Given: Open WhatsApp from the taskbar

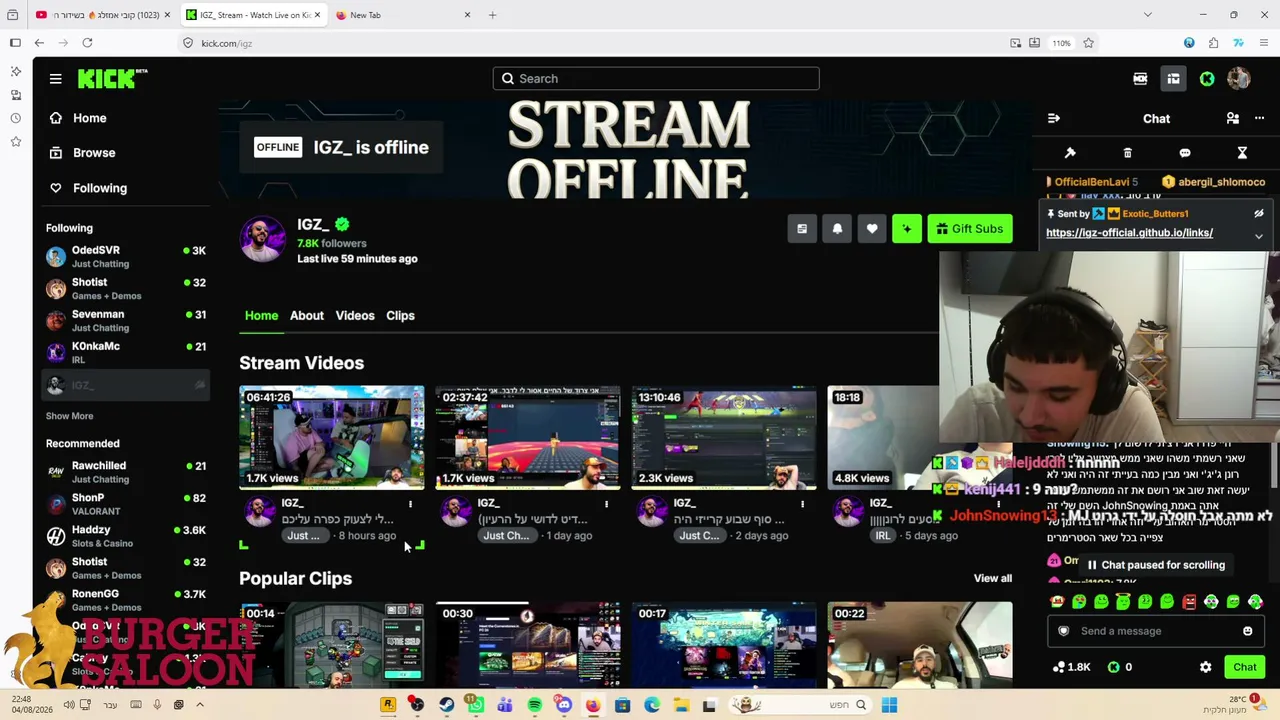Looking at the screenshot, I should 476,706.
